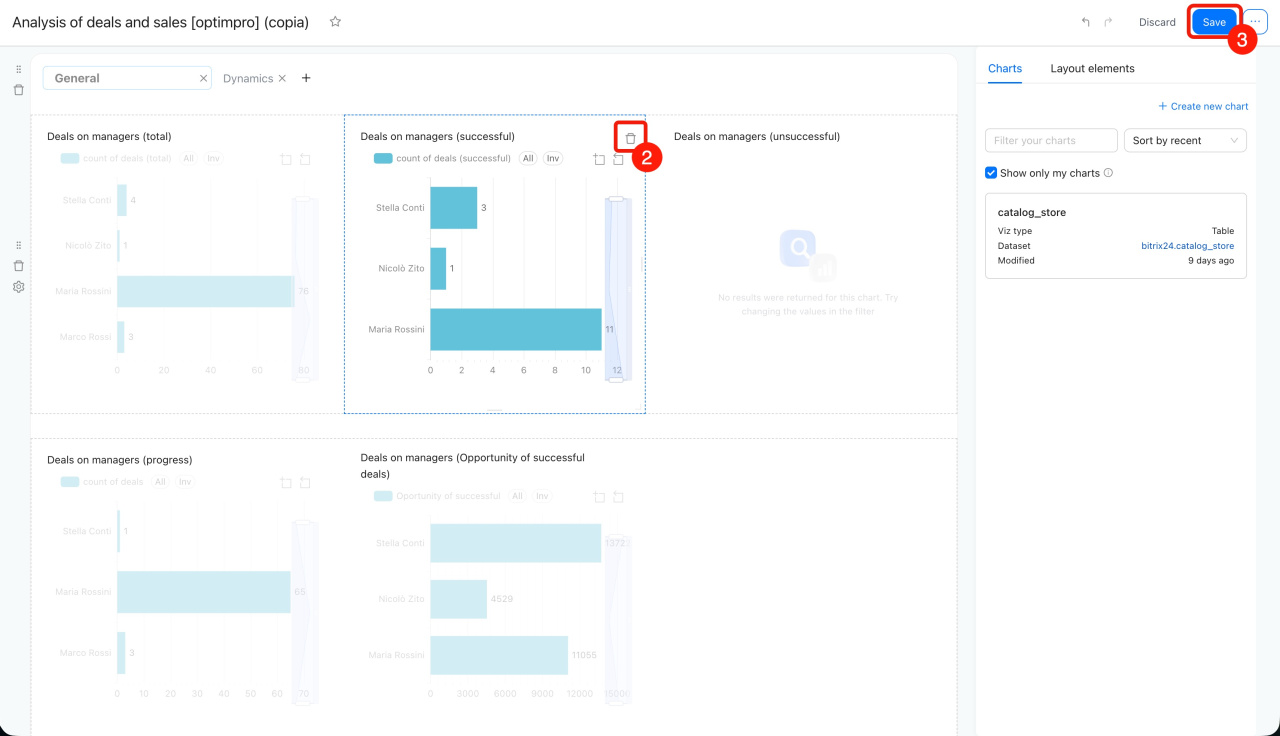The height and width of the screenshot is (736, 1280).
Task: Uncheck Show only my charts
Action: [x=991, y=173]
